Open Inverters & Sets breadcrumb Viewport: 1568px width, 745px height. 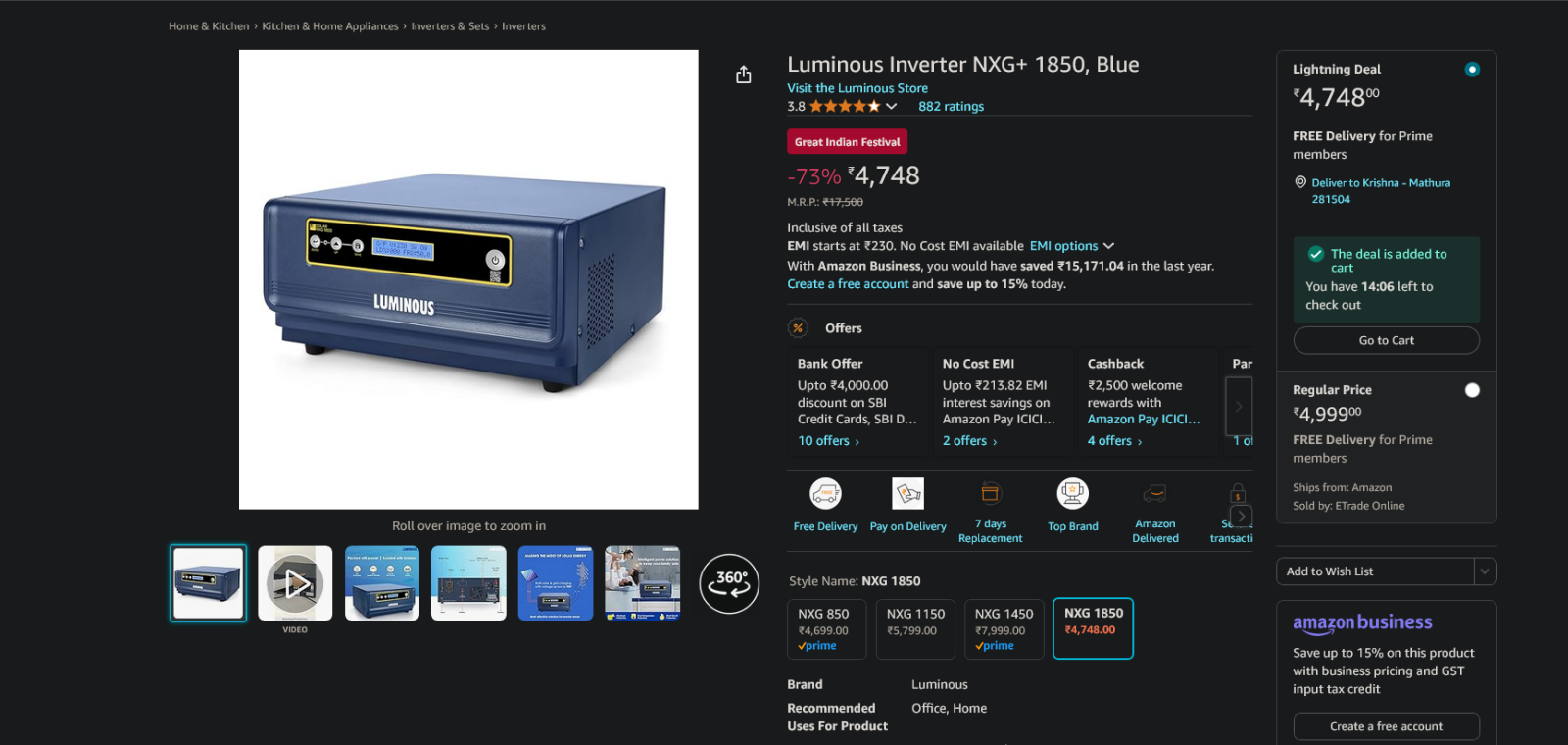[x=450, y=26]
